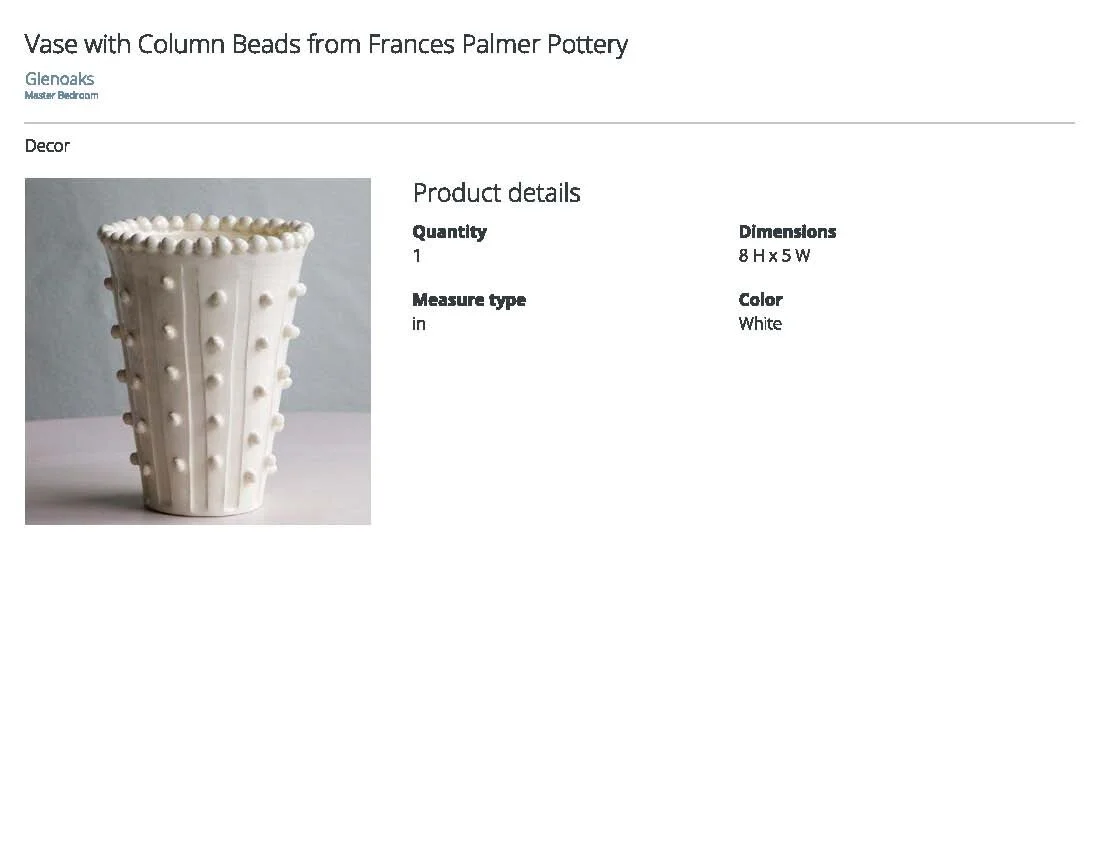The image size is (1100, 850).
Task: Select the quantity value 1
Action: point(417,256)
